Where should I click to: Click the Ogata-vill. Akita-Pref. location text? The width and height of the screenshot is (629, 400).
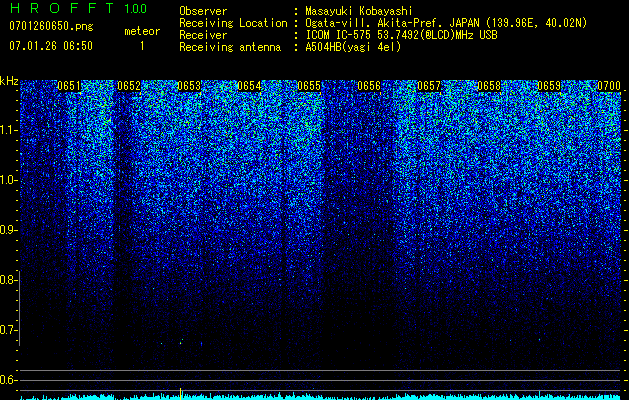446,23
